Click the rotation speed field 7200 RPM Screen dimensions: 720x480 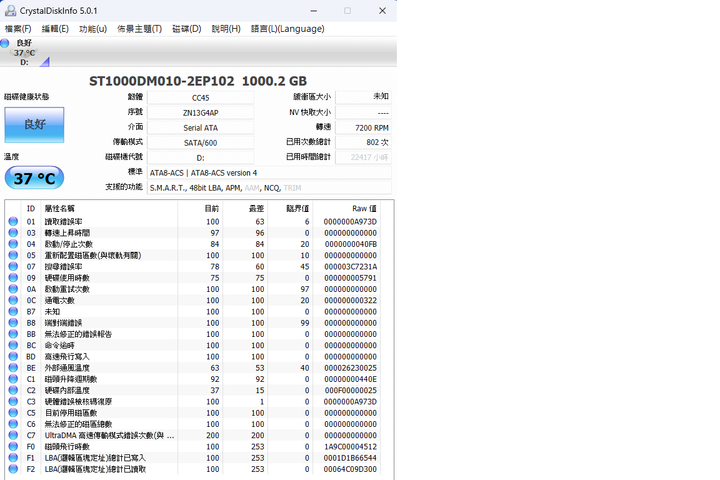364,128
